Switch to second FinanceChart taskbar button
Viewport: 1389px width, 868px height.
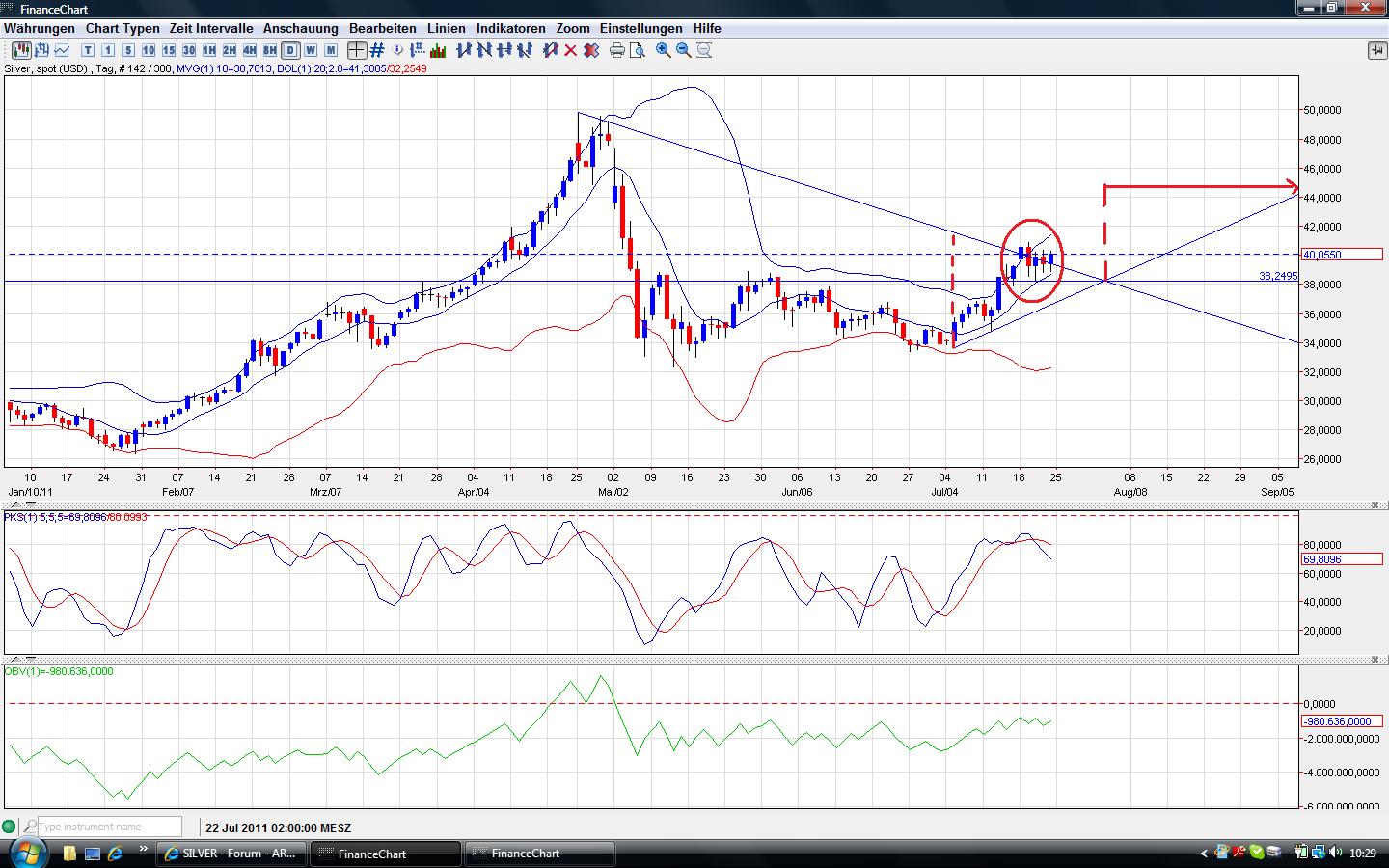[x=540, y=854]
